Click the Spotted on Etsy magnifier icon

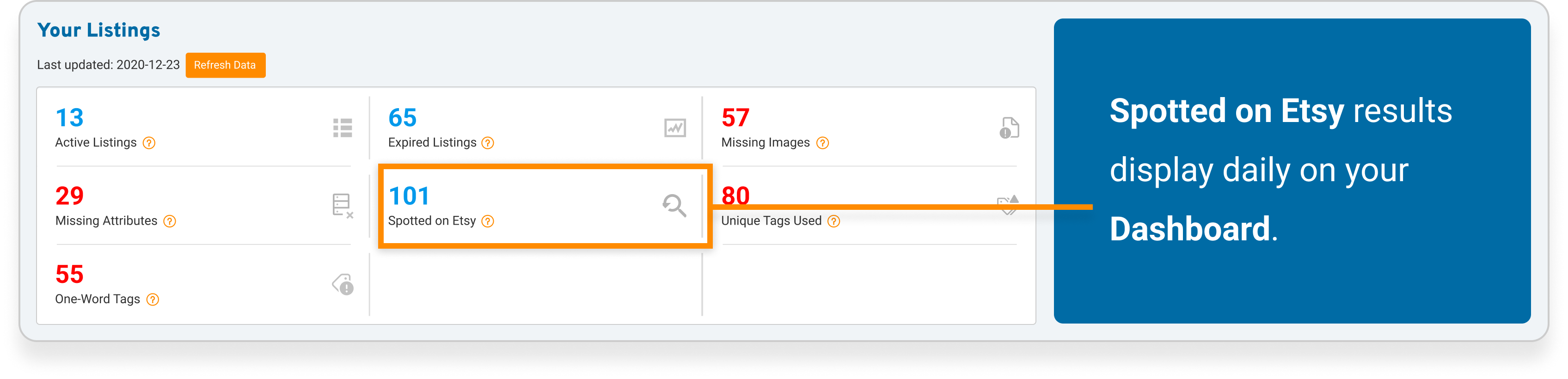[x=674, y=206]
